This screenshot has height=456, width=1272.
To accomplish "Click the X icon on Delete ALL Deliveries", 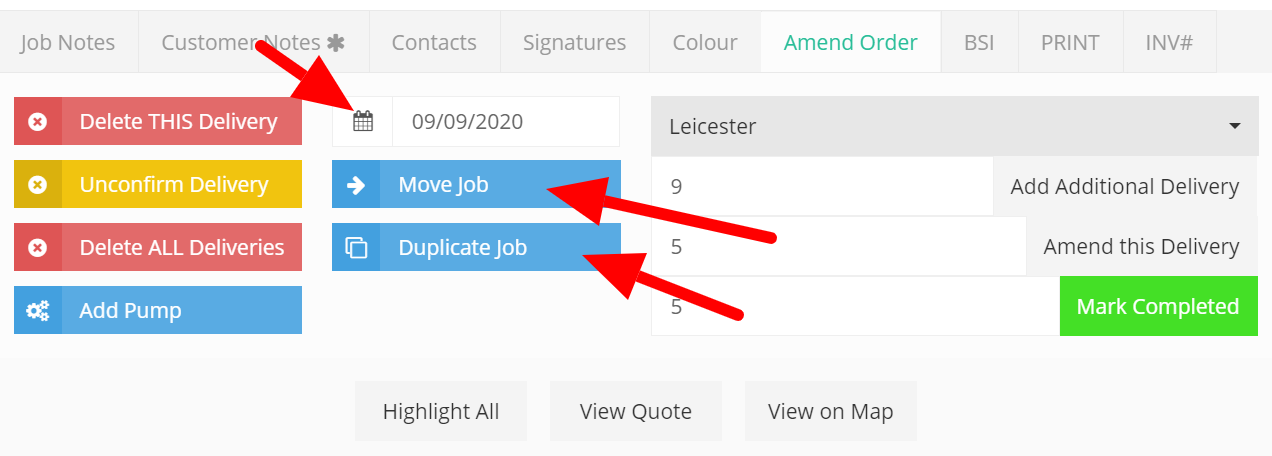I will pyautogui.click(x=38, y=247).
